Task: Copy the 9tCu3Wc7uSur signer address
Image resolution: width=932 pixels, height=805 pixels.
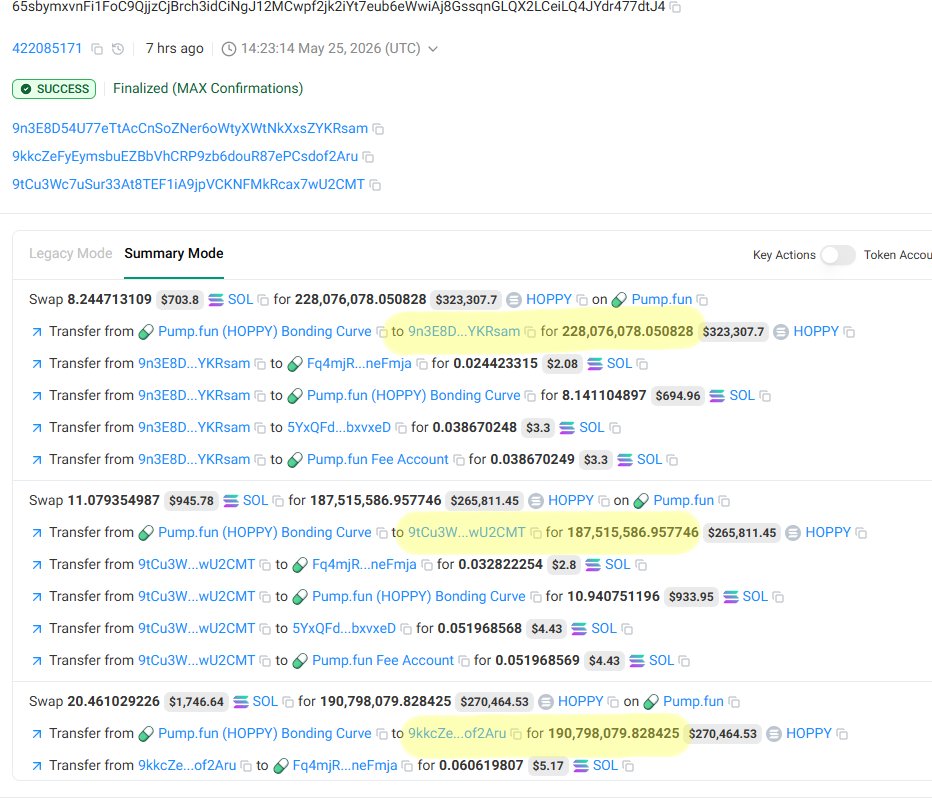Action: 375,185
